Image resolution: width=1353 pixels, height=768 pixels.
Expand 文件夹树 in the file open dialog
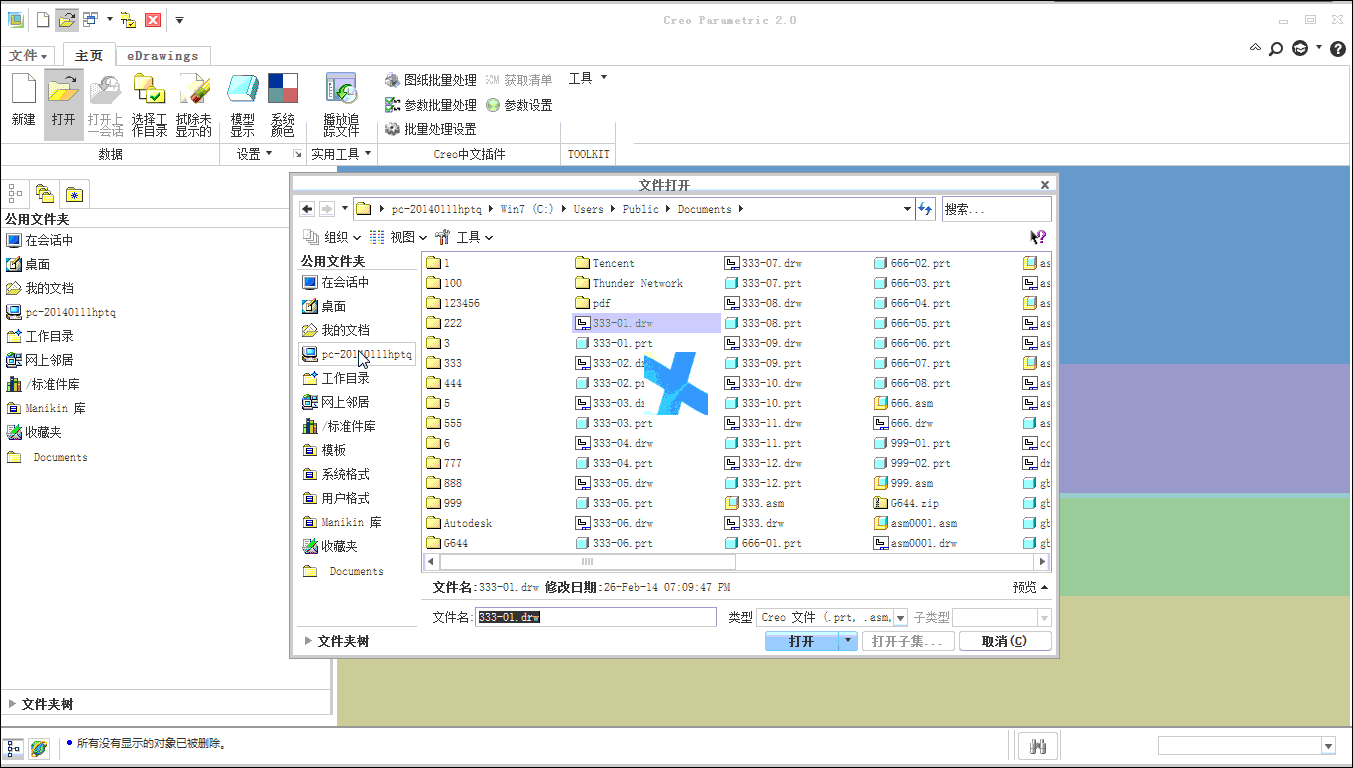pos(337,641)
